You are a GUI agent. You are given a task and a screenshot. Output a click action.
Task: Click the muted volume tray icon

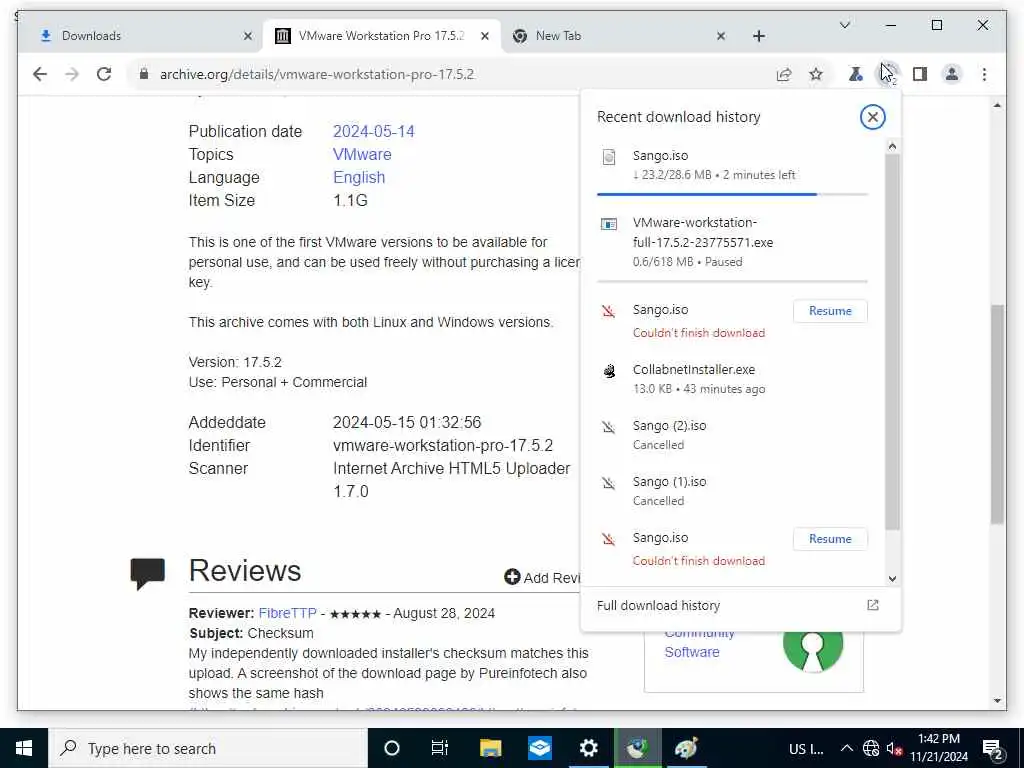point(894,748)
